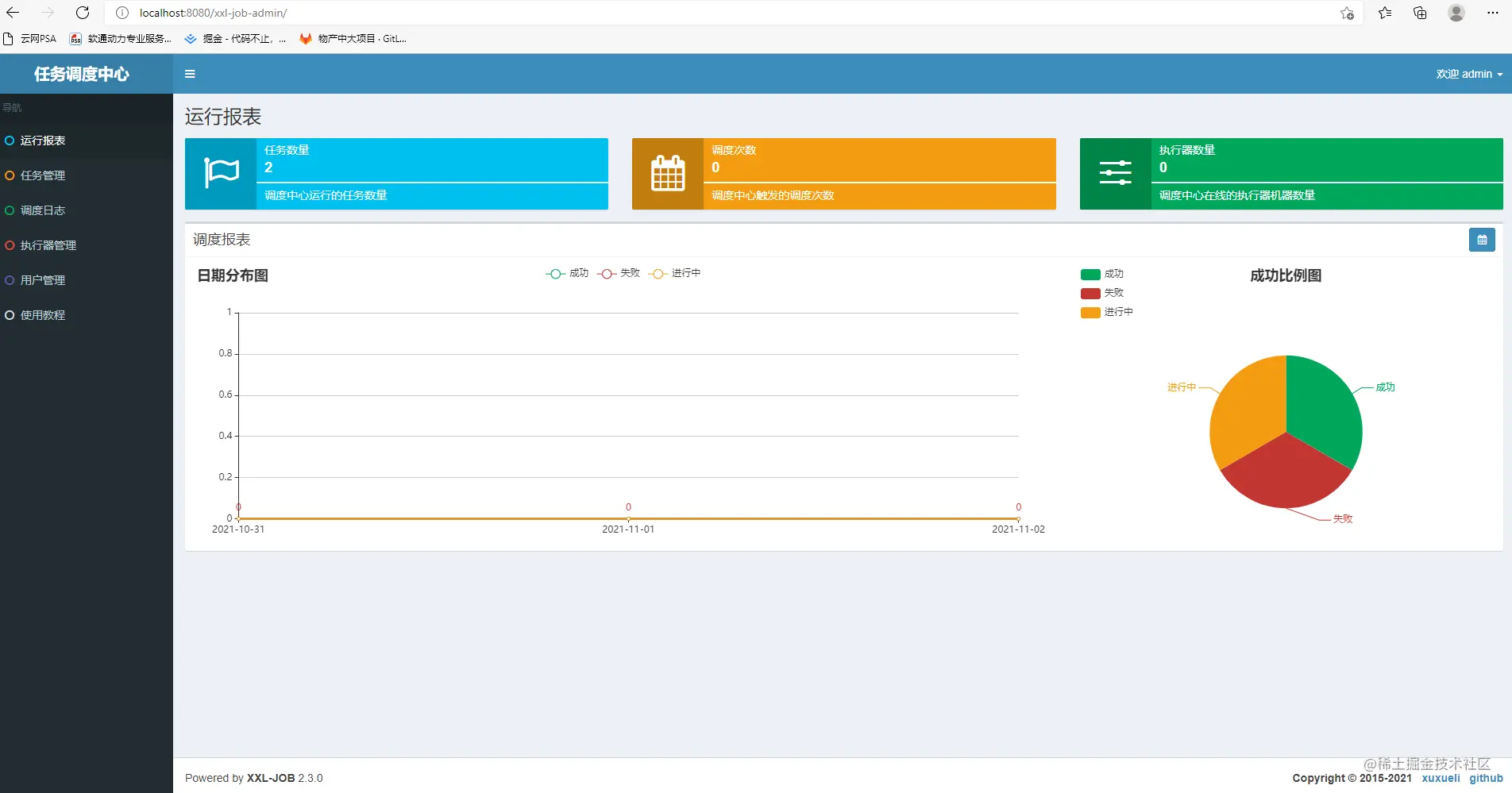Toggle 进行中 series in line chart legend

675,273
